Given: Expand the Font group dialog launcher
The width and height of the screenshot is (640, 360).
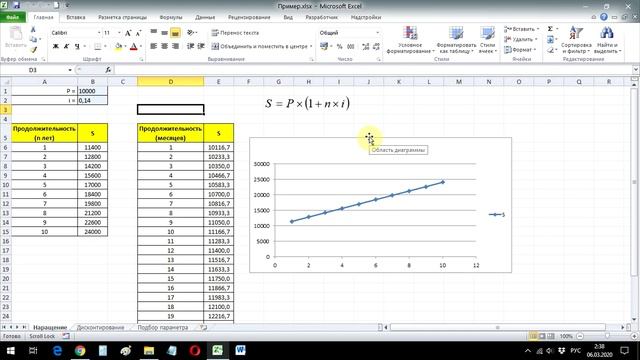Looking at the screenshot, I should point(142,60).
